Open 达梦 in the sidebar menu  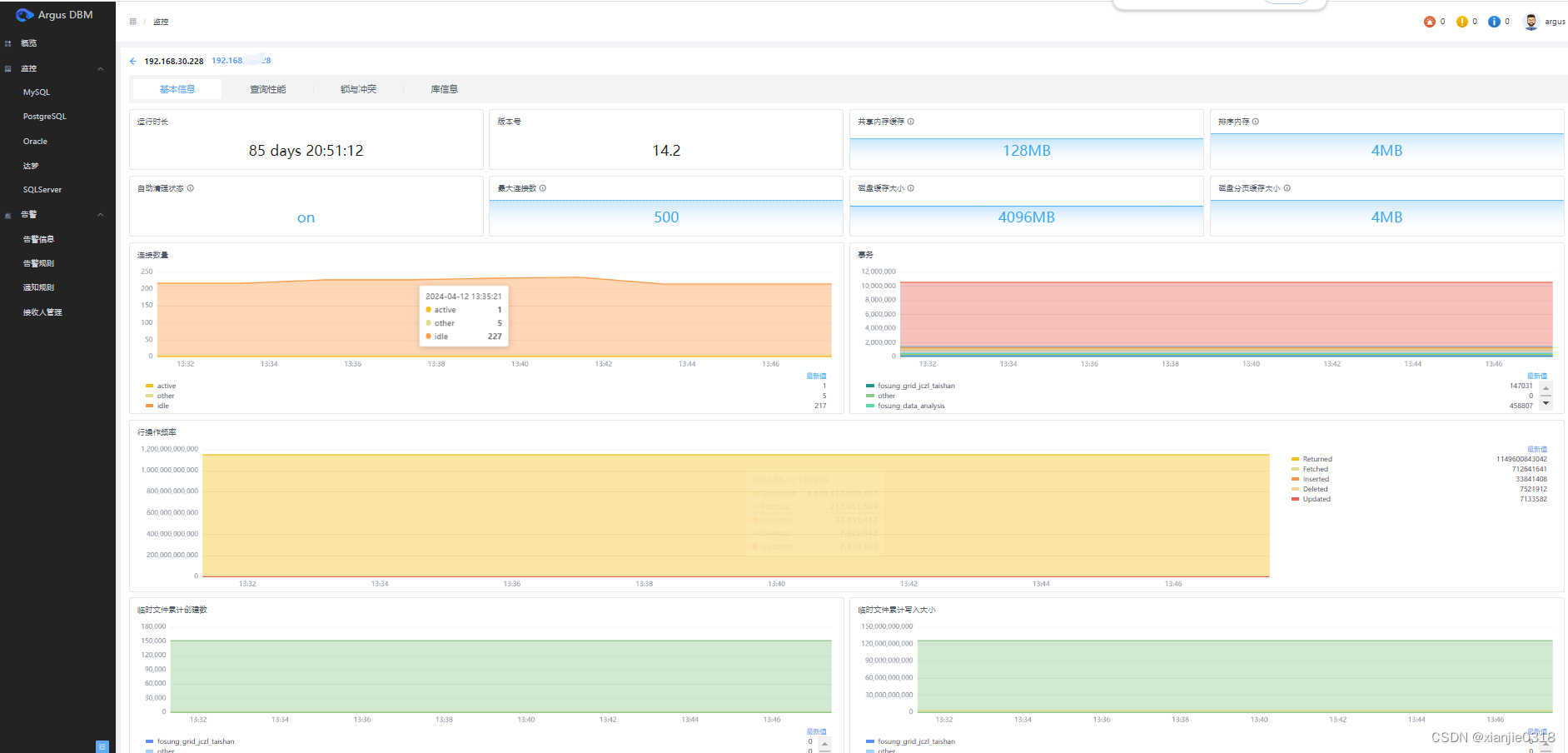[31, 166]
